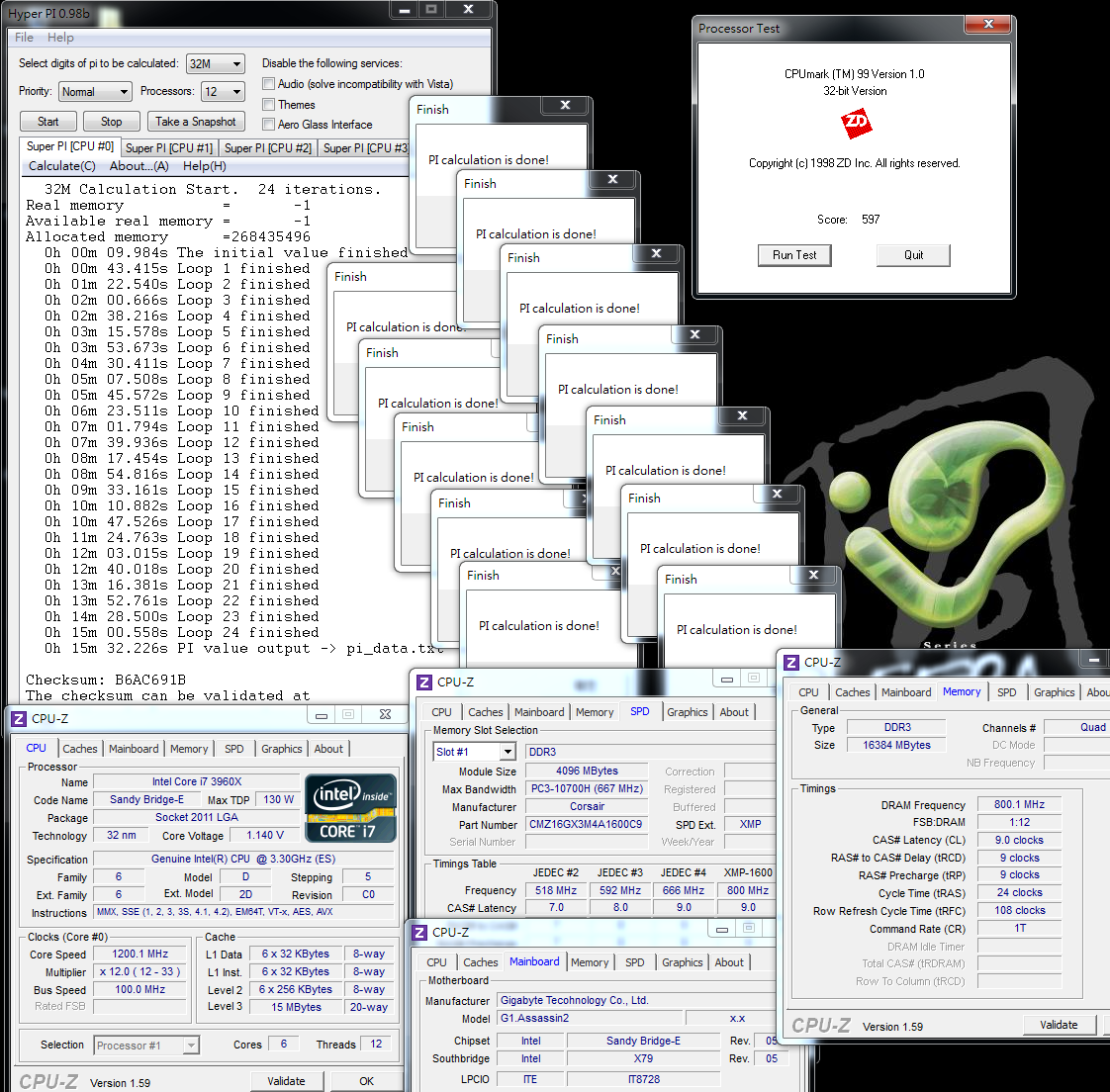The width and height of the screenshot is (1110, 1092).
Task: Enable the Audio service checkbox
Action: click(268, 84)
